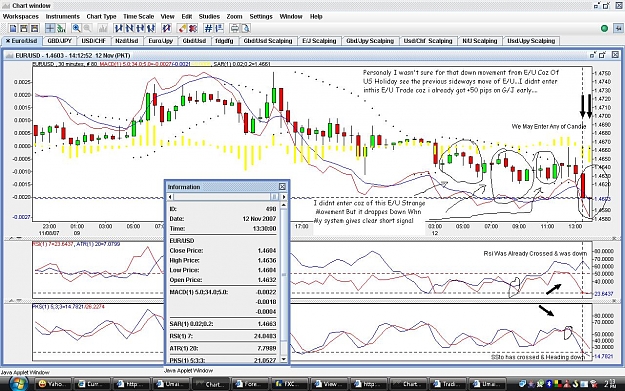Switch to the fdgdfg tab
The image size is (625, 391).
pyautogui.click(x=224, y=41)
